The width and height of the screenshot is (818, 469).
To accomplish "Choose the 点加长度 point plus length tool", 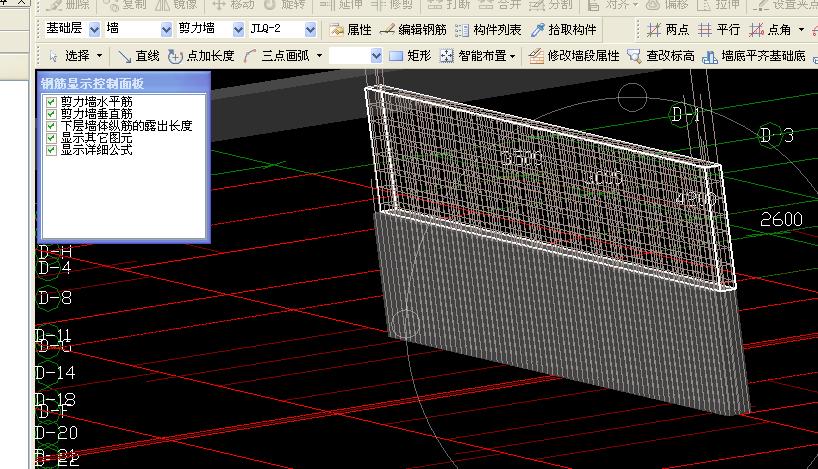I will (201, 55).
